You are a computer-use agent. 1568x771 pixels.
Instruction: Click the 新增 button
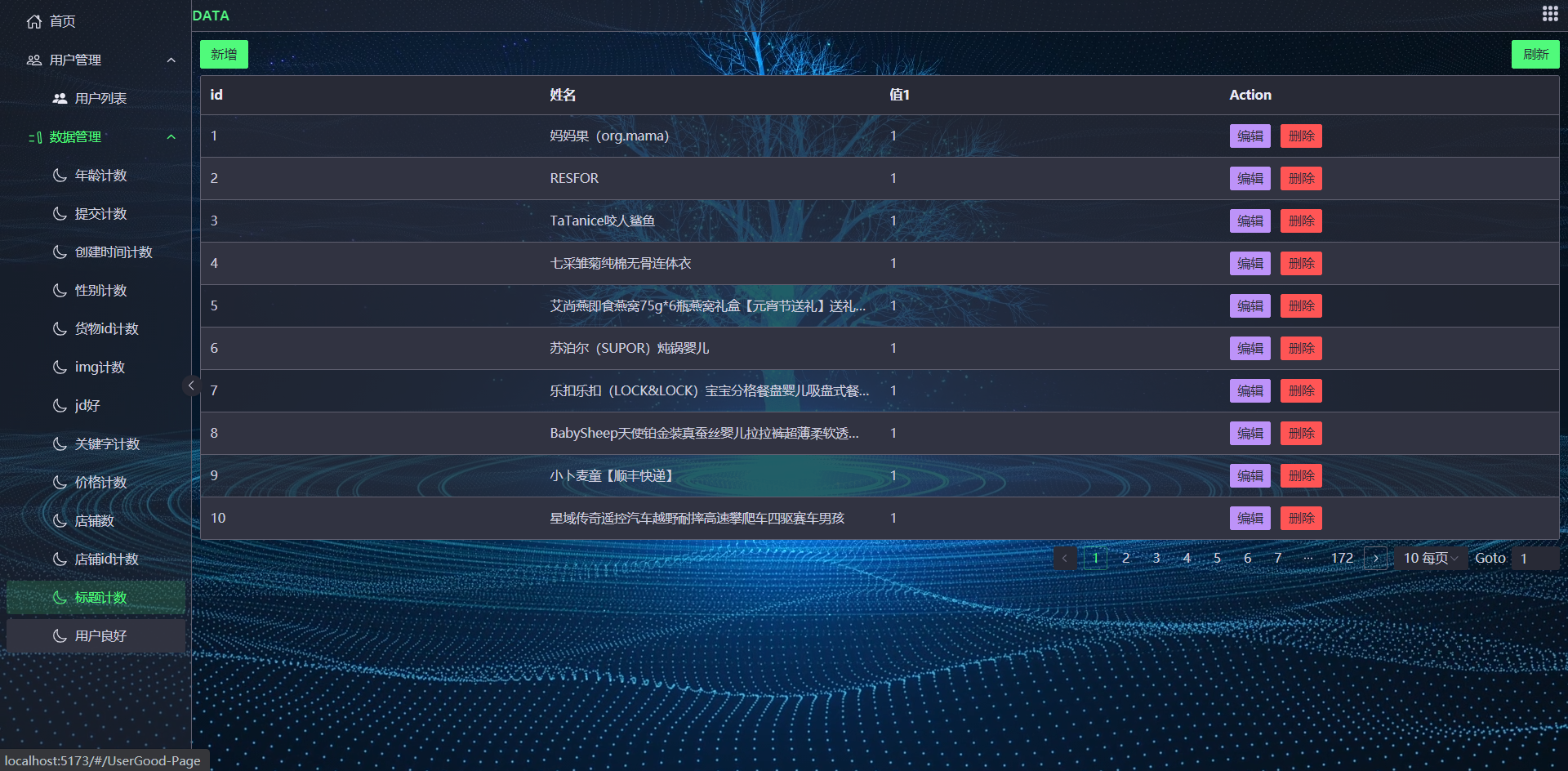coord(224,55)
